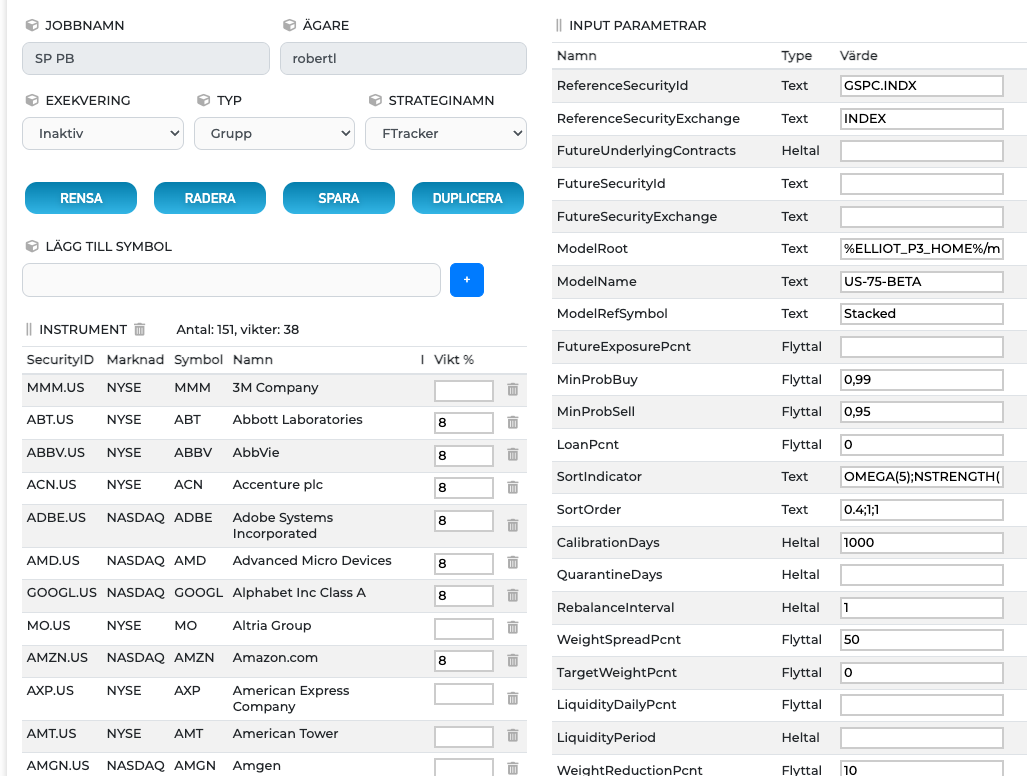1035x776 pixels.
Task: Click the RebalanceInterval parameter name
Action: click(615, 607)
